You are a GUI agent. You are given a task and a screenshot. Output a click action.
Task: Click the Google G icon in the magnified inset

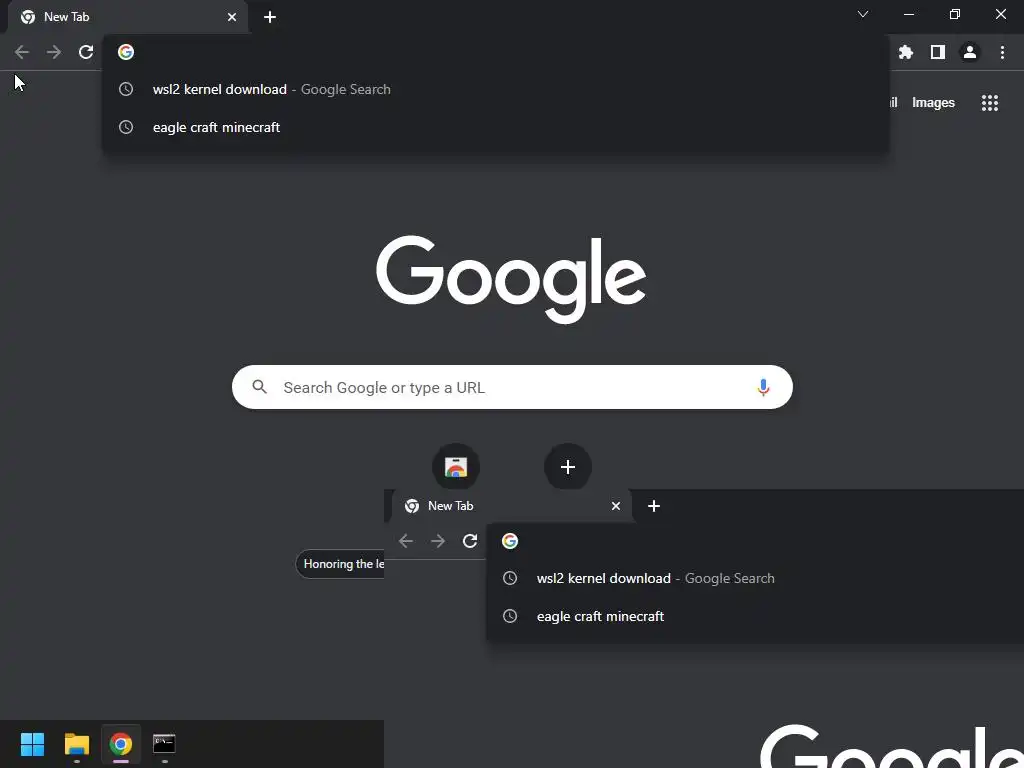click(x=510, y=541)
